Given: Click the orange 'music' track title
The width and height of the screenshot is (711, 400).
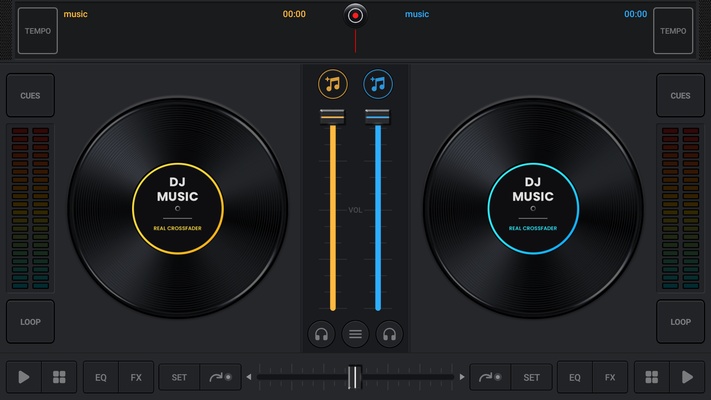Looking at the screenshot, I should coord(75,14).
